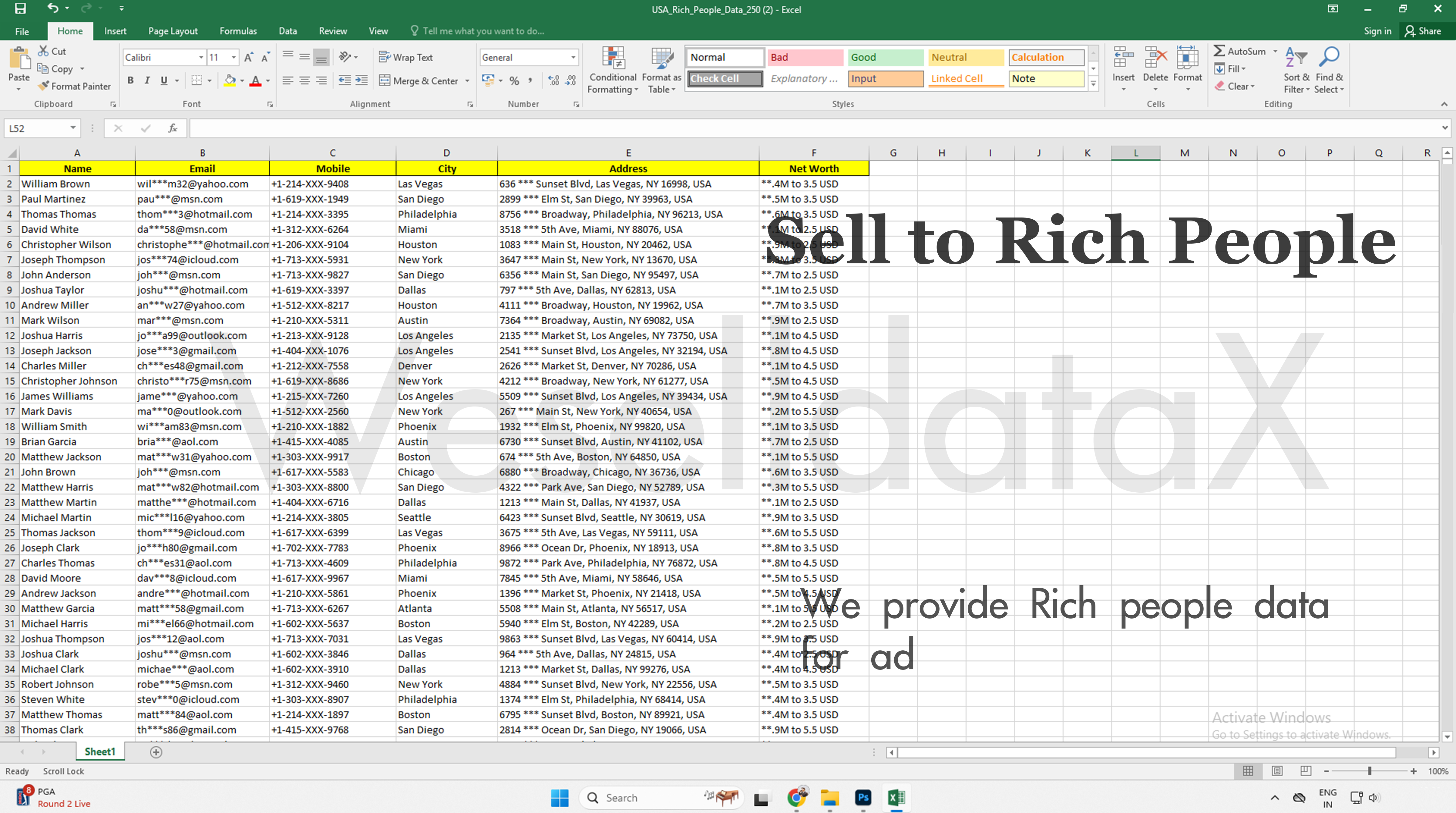This screenshot has height=813, width=1456.
Task: Switch to the Insert ribbon tab
Action: 115,31
